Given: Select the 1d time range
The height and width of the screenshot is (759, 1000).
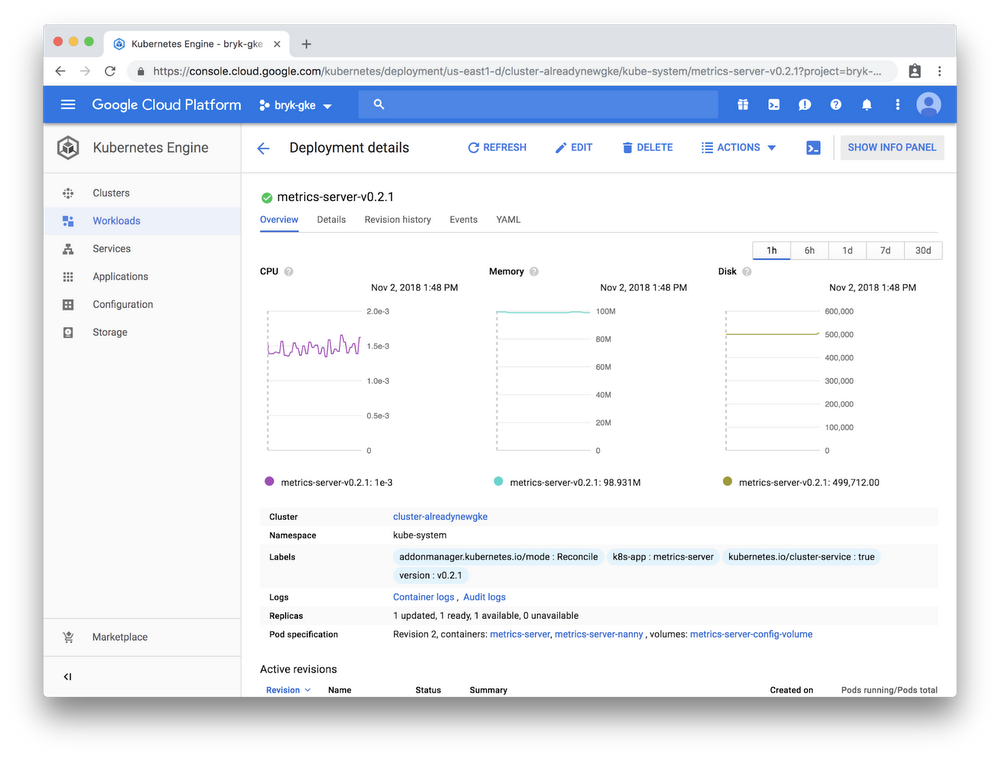Looking at the screenshot, I should point(848,250).
